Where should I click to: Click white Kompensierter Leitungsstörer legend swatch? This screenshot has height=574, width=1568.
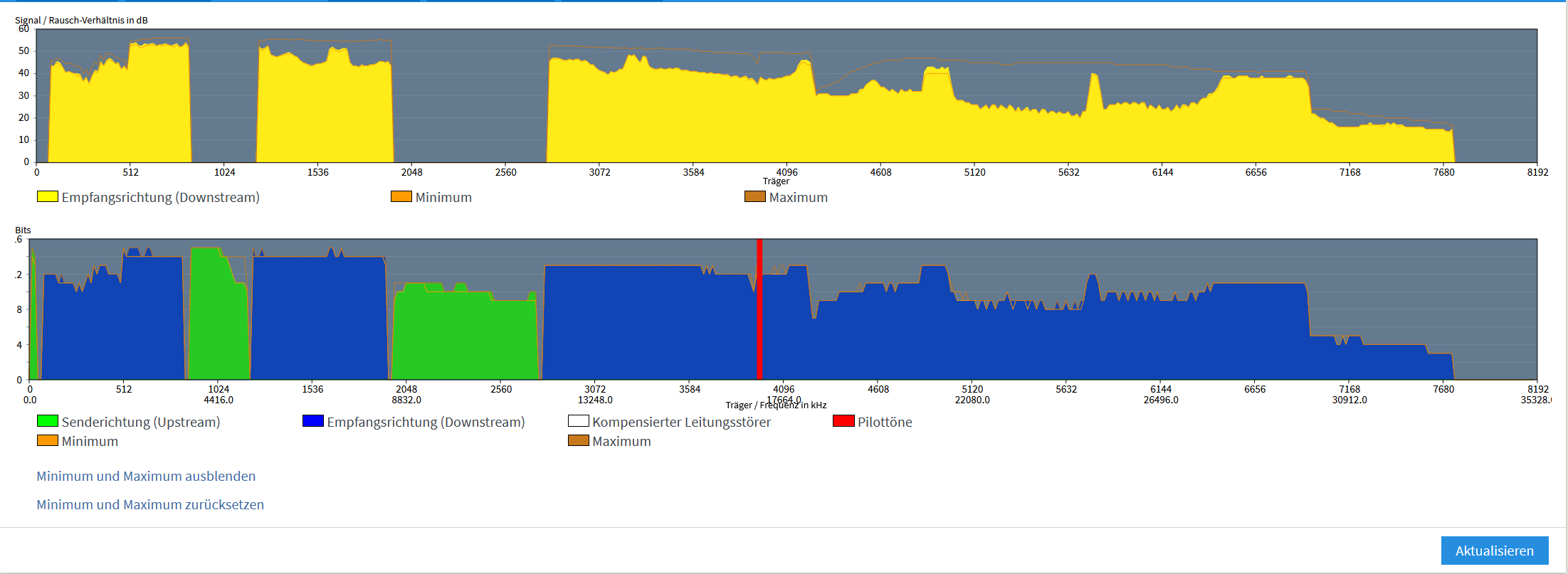[x=579, y=421]
